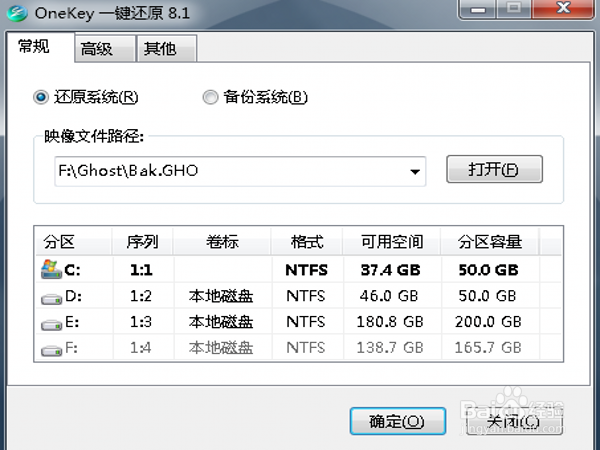Confirm with the 确定(O) button
The height and width of the screenshot is (450, 600).
tap(398, 421)
